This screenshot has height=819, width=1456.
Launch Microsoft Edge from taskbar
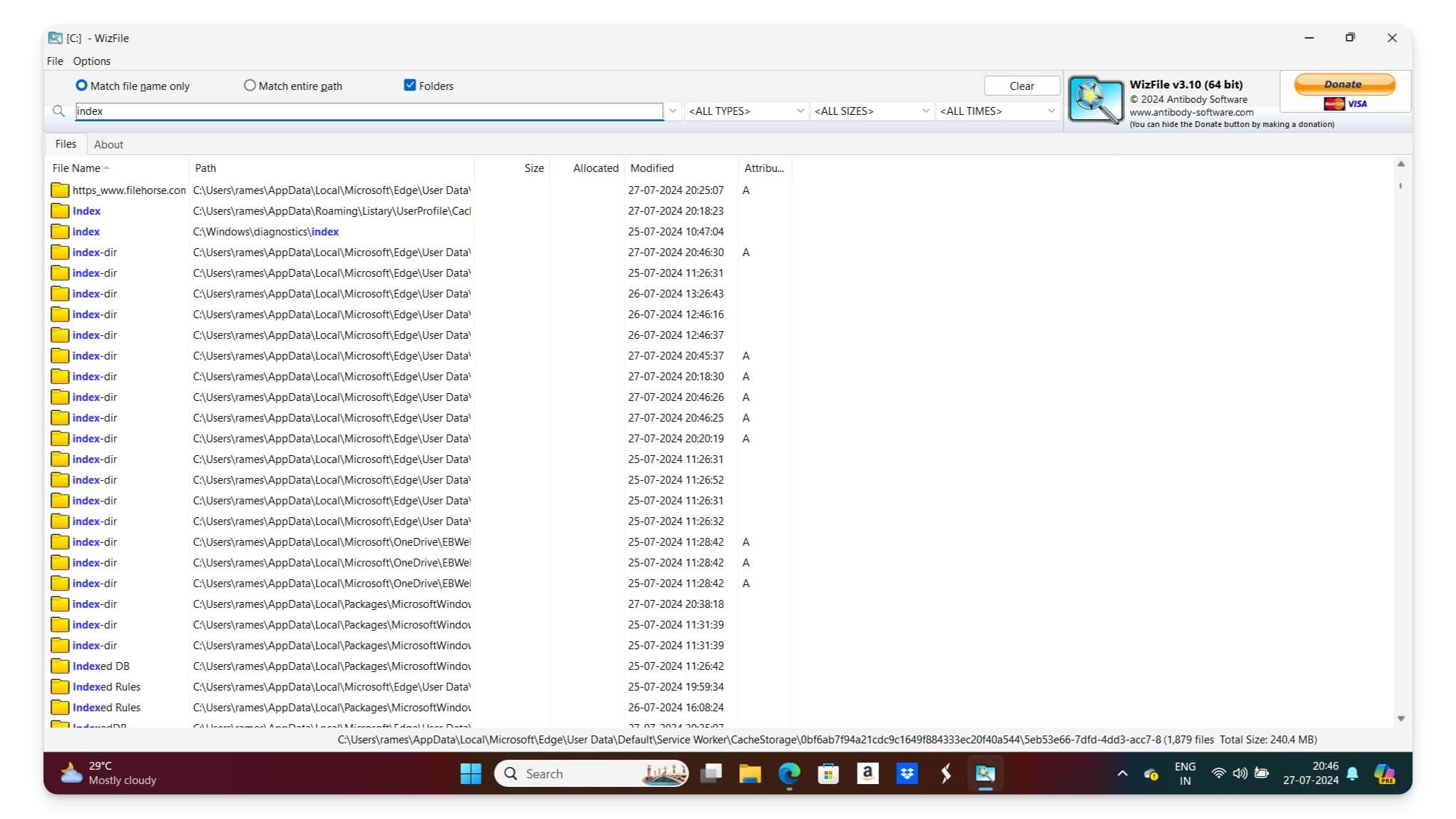point(789,773)
